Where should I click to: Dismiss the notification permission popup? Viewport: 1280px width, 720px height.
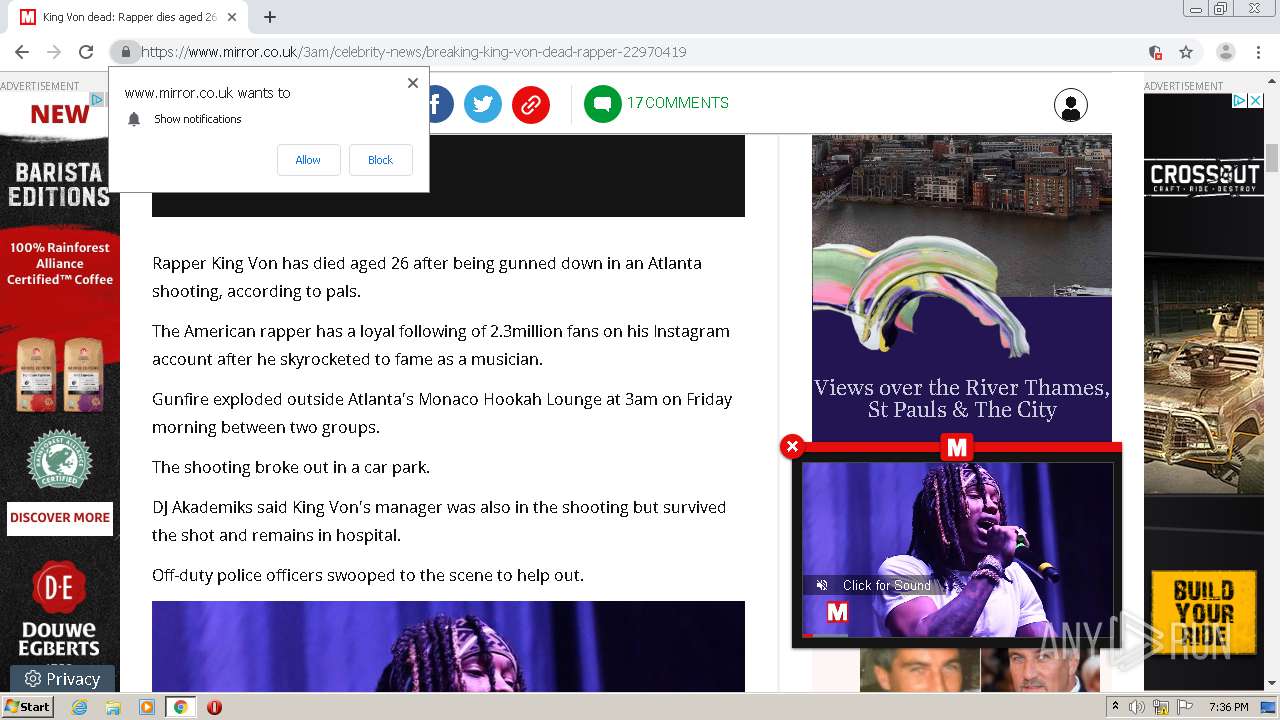pyautogui.click(x=412, y=83)
